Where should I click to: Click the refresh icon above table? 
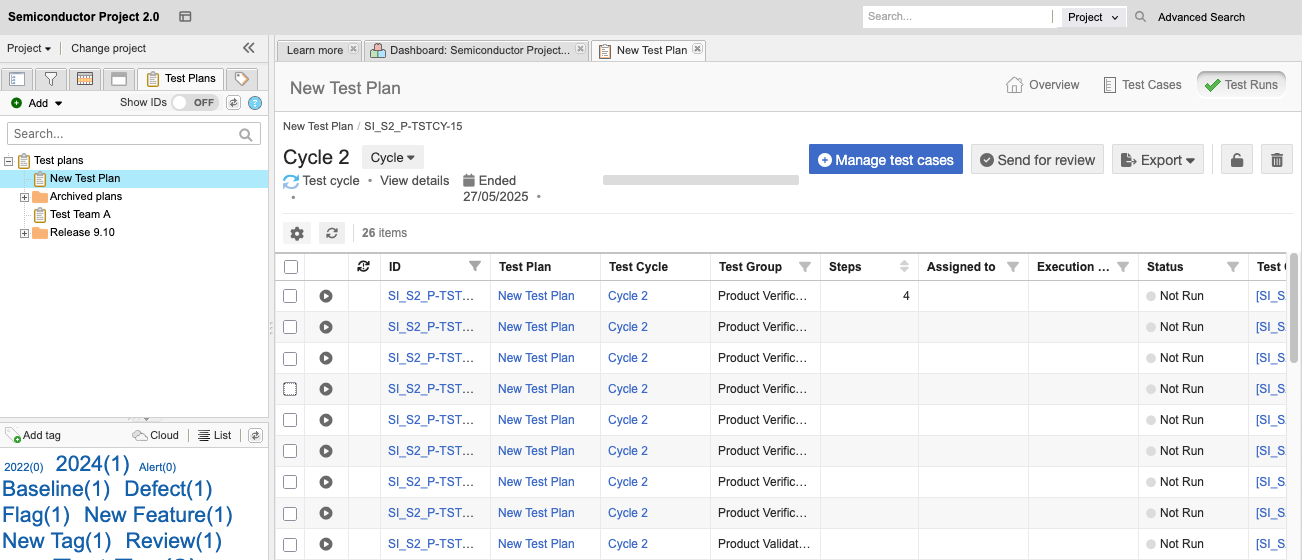tap(332, 233)
